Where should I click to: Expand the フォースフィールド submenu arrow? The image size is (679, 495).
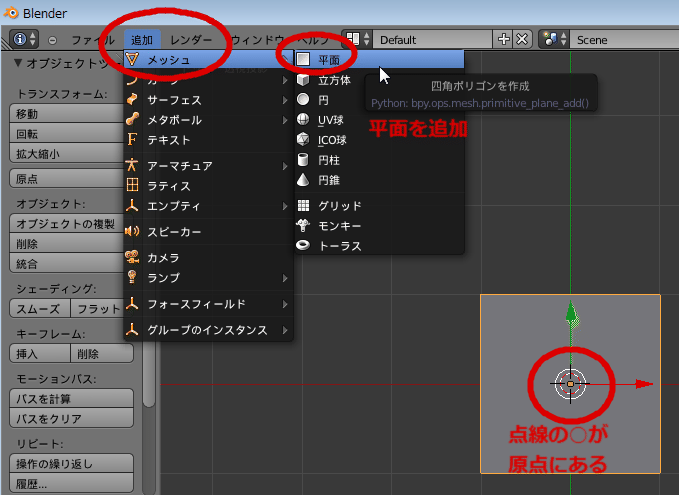[285, 304]
